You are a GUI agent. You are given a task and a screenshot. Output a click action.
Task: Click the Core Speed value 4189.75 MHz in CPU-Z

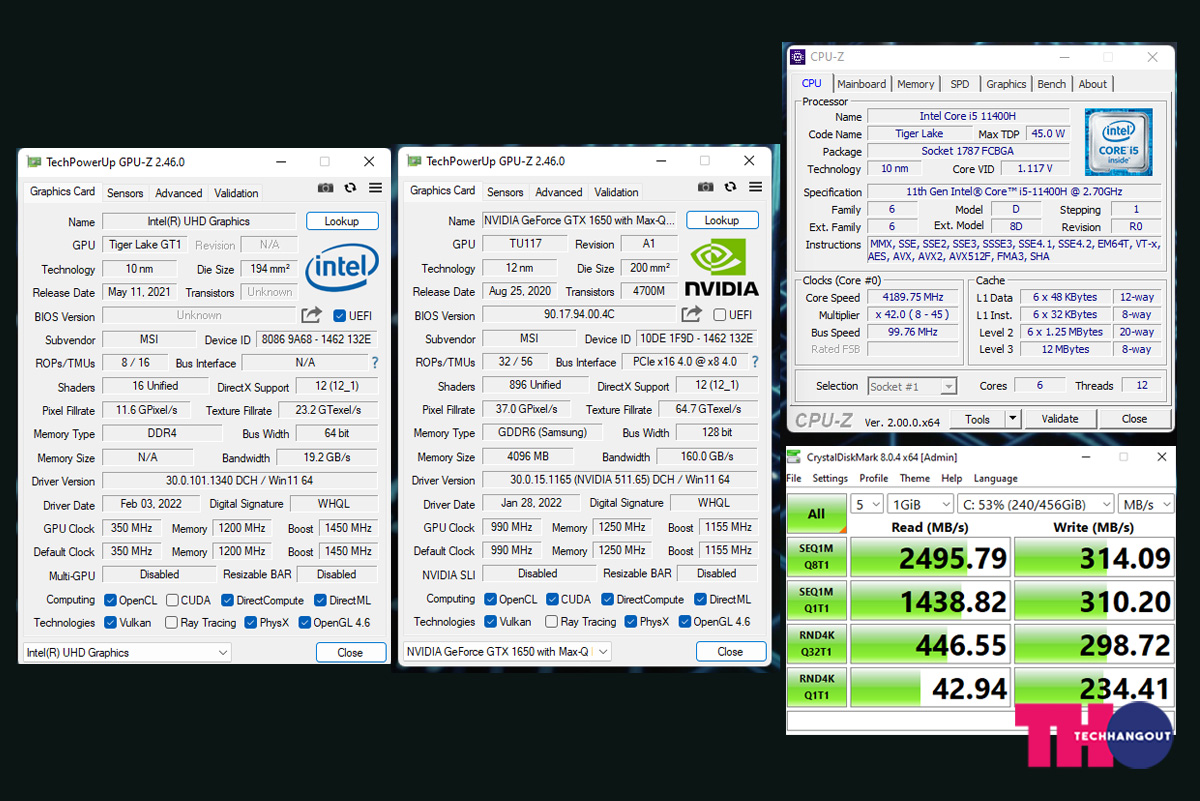[913, 297]
